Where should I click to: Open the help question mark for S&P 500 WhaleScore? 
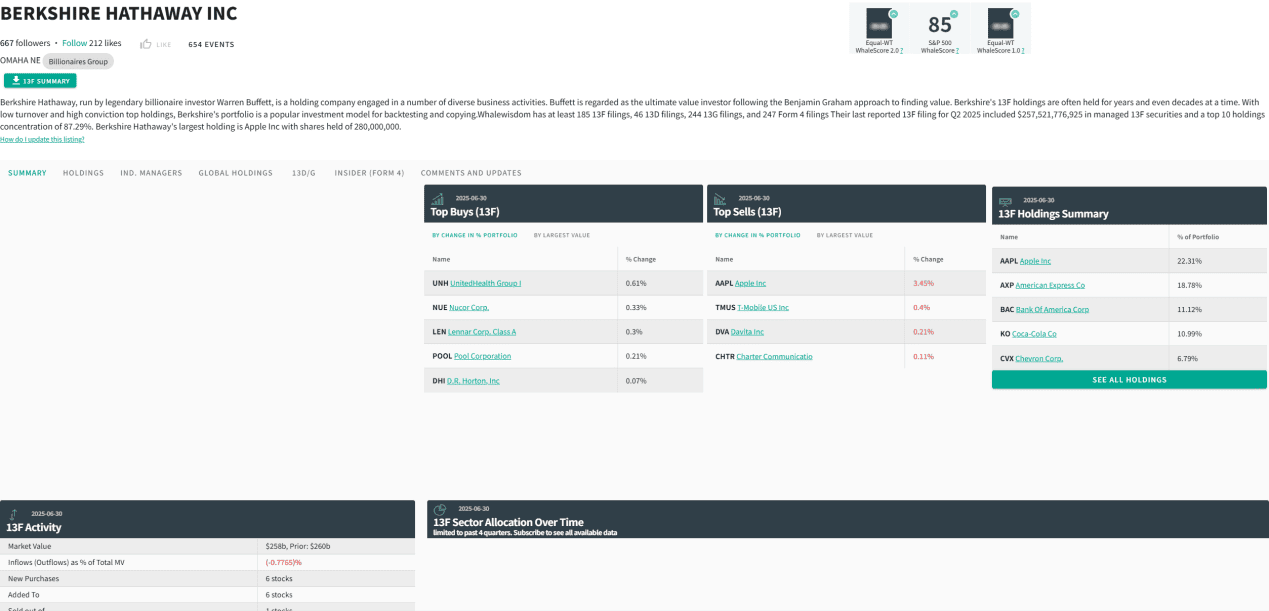pyautogui.click(x=957, y=50)
